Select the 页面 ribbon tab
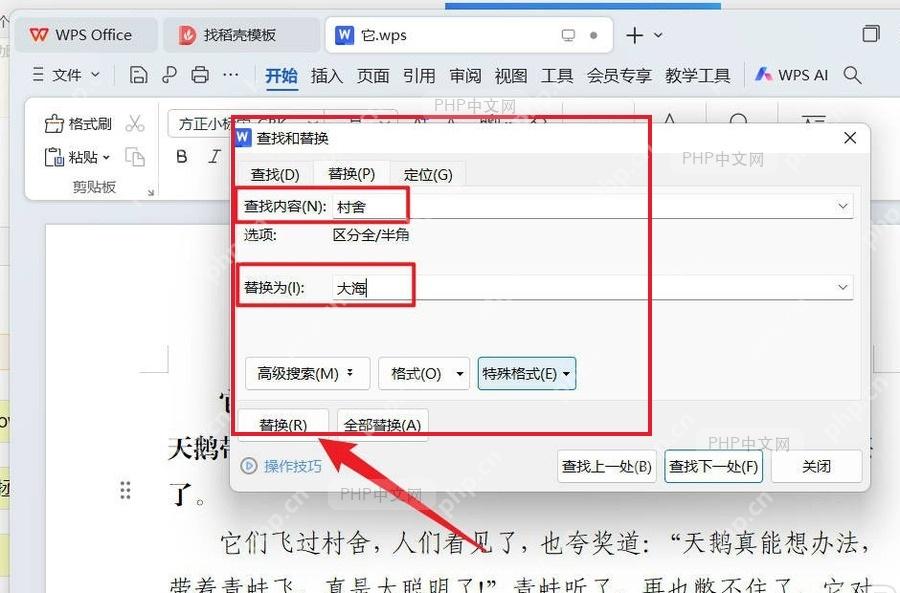 (373, 75)
